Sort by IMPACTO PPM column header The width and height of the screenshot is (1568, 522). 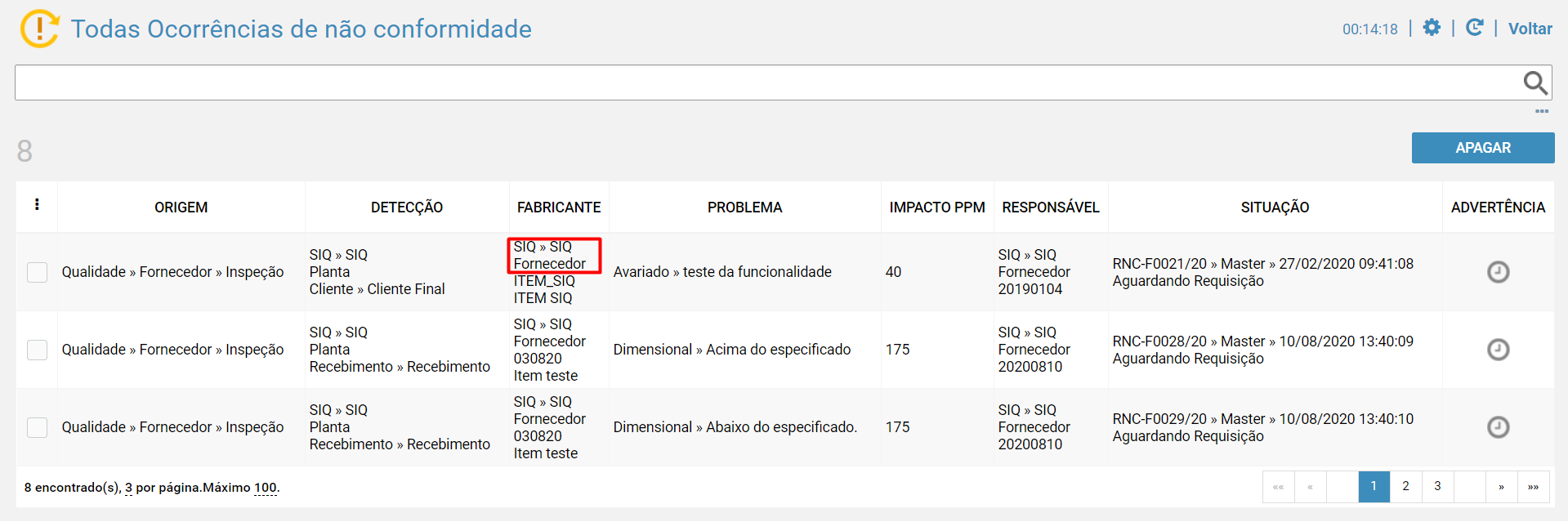937,207
